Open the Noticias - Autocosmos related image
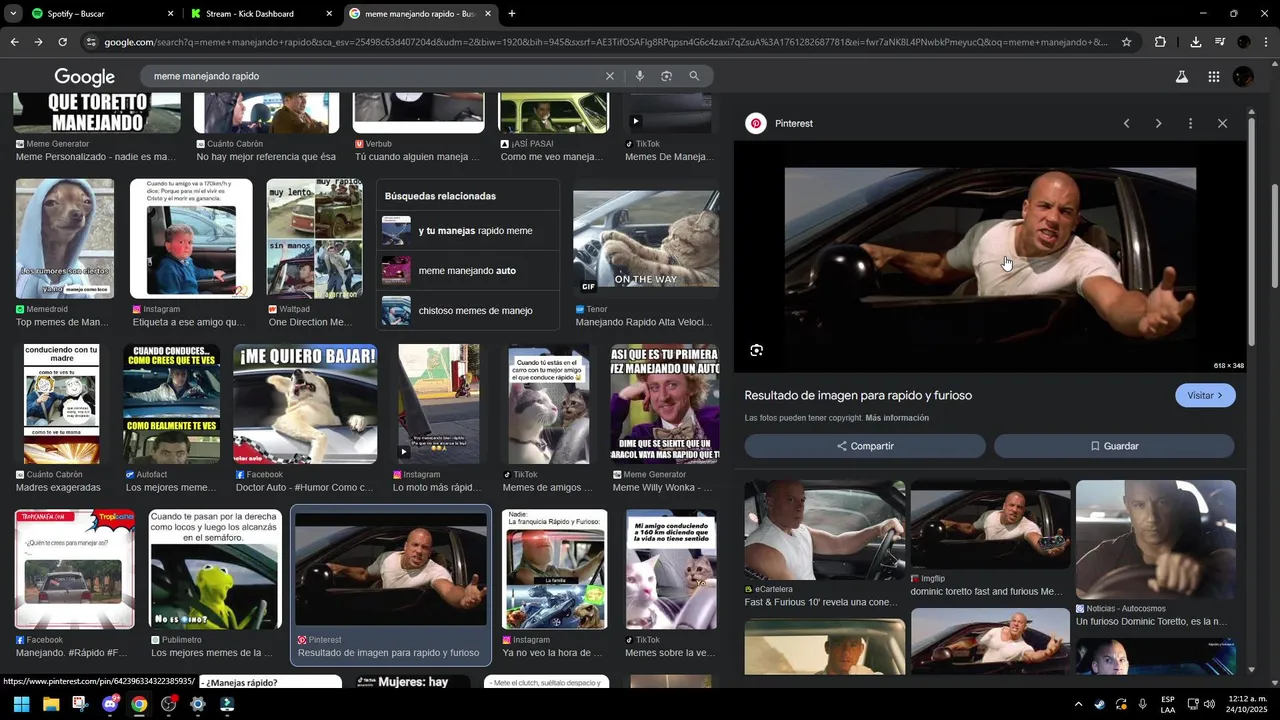Viewport: 1280px width, 720px height. pos(1156,540)
